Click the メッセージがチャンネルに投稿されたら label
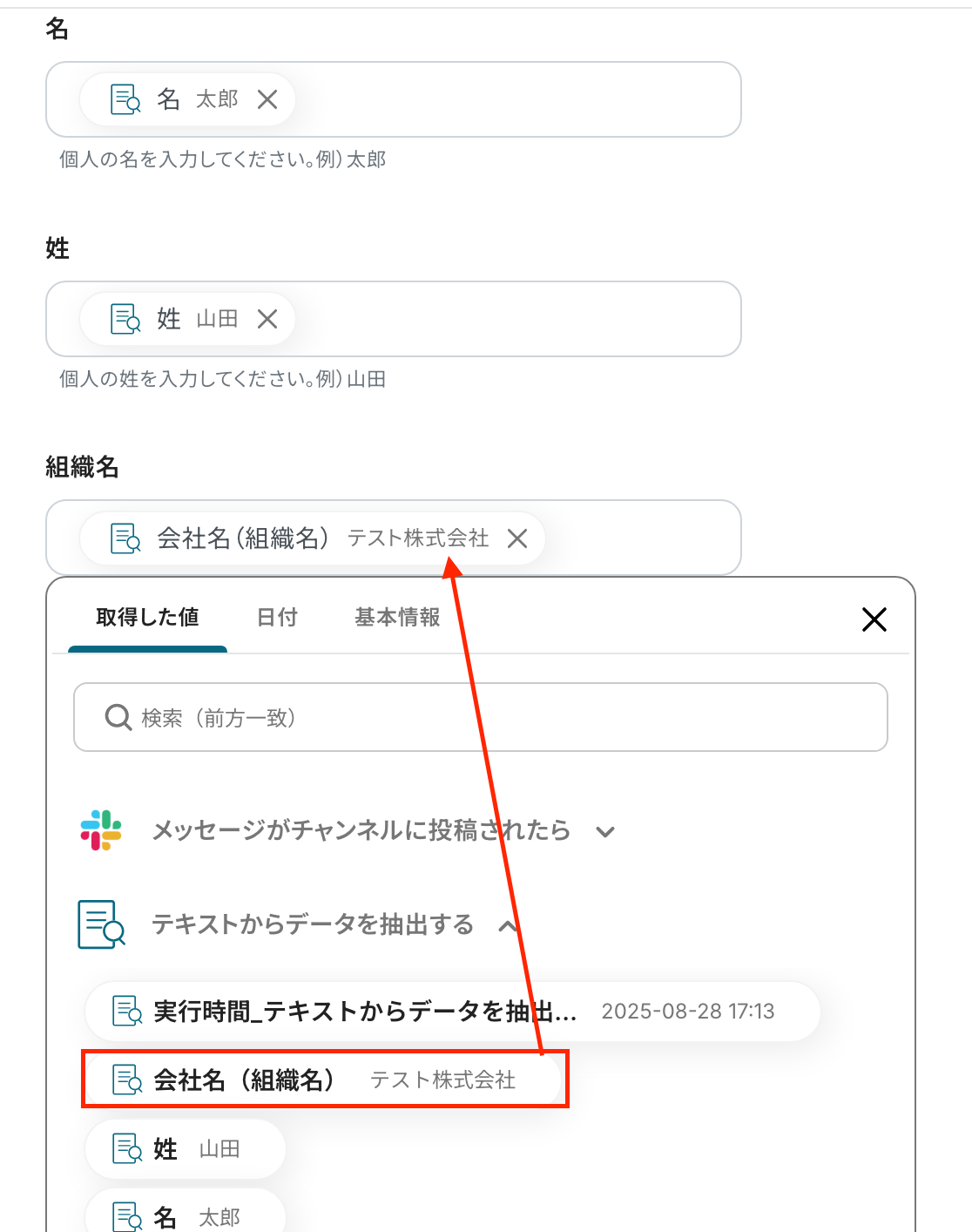The width and height of the screenshot is (972, 1232). [x=361, y=830]
